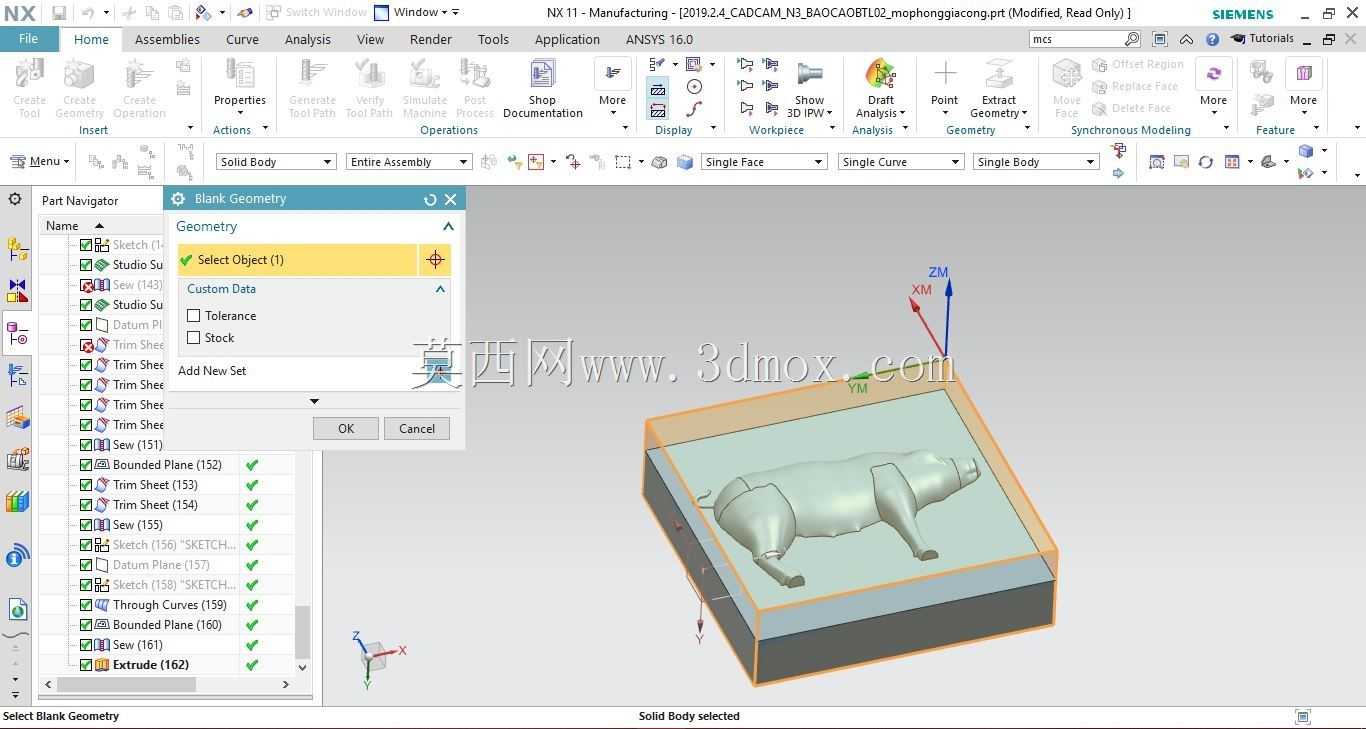The width and height of the screenshot is (1366, 729).
Task: Start the Simulate Machine command
Action: point(424,88)
